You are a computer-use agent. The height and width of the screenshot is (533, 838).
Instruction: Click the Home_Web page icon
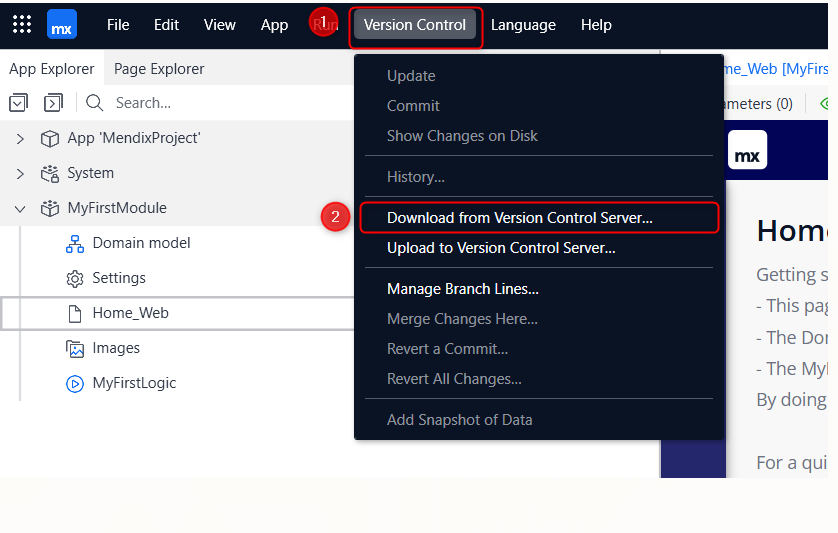75,314
